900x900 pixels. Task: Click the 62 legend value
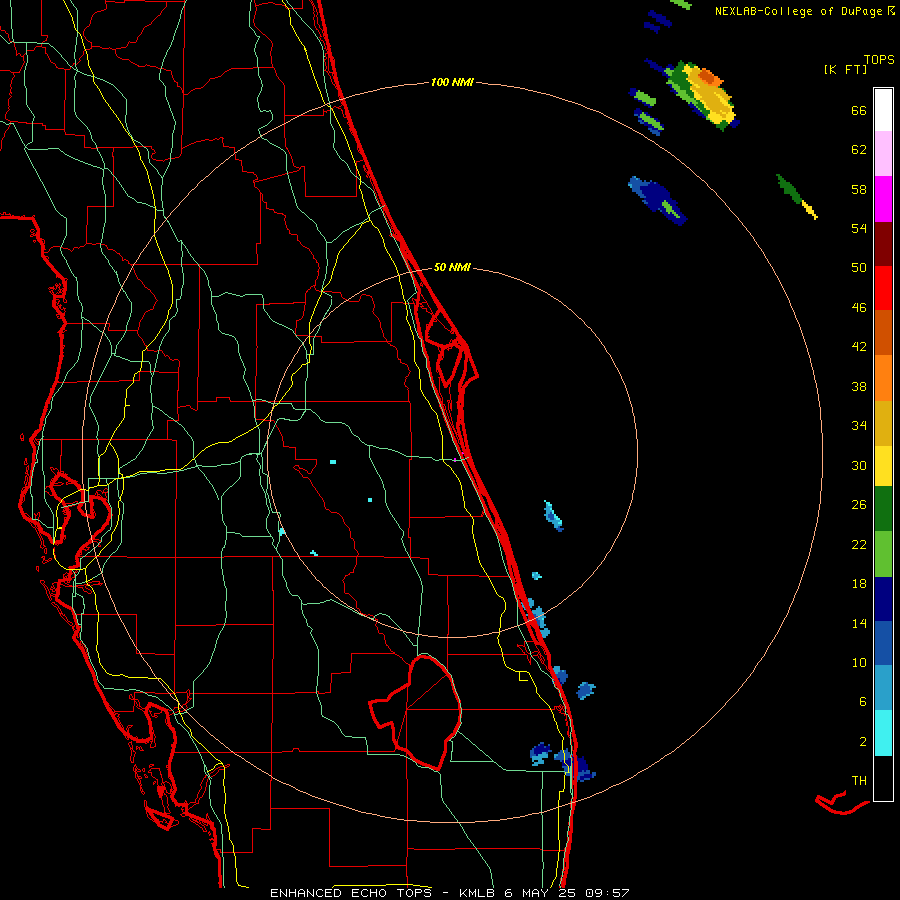[859, 150]
